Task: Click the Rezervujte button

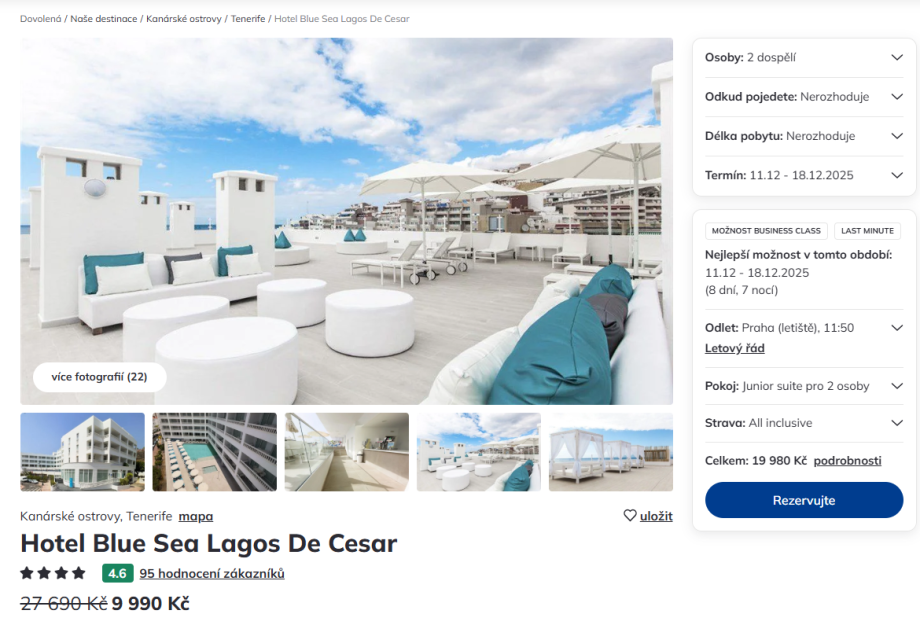Action: 804,500
